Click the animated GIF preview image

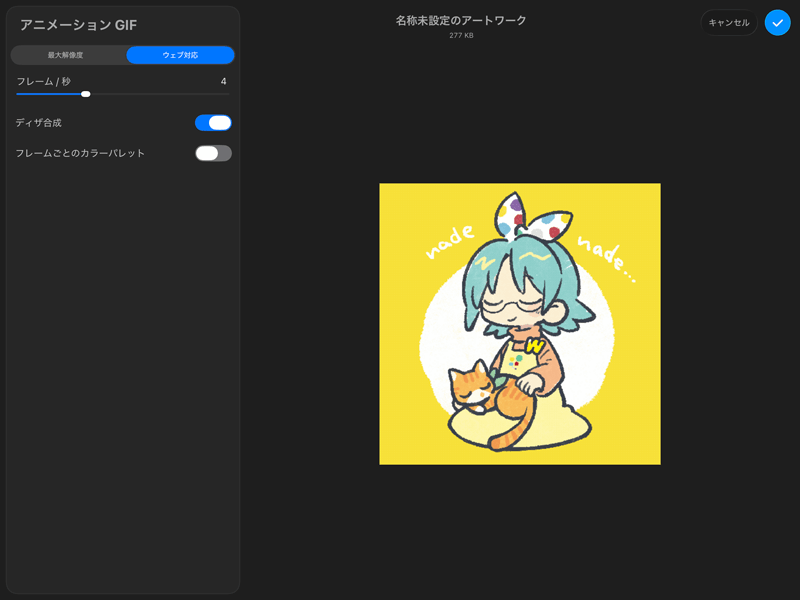(x=519, y=324)
